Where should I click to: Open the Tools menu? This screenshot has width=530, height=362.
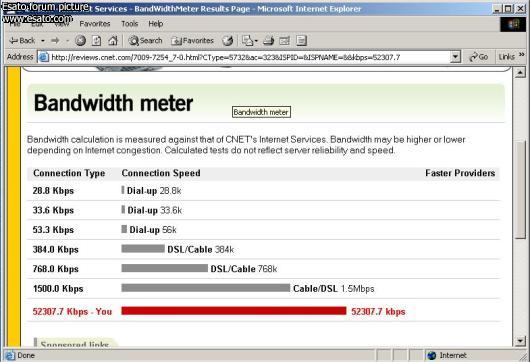pos(130,24)
